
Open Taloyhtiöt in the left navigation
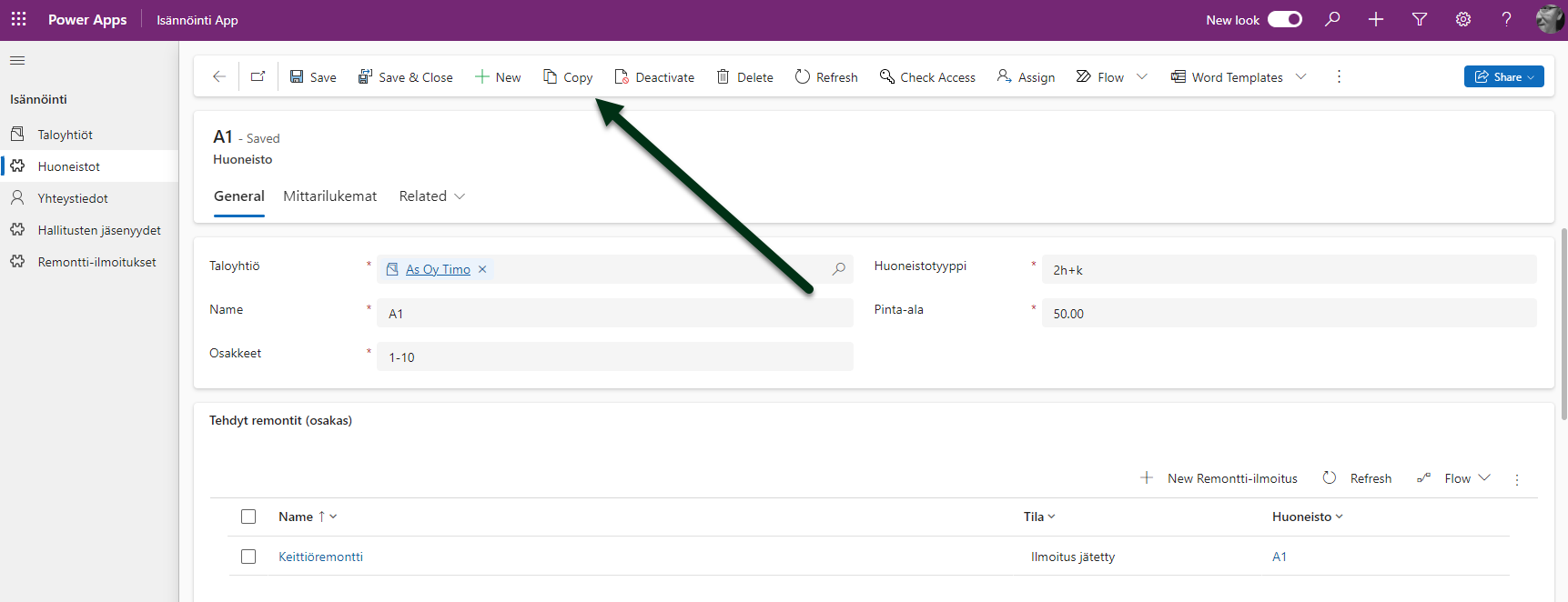point(65,135)
